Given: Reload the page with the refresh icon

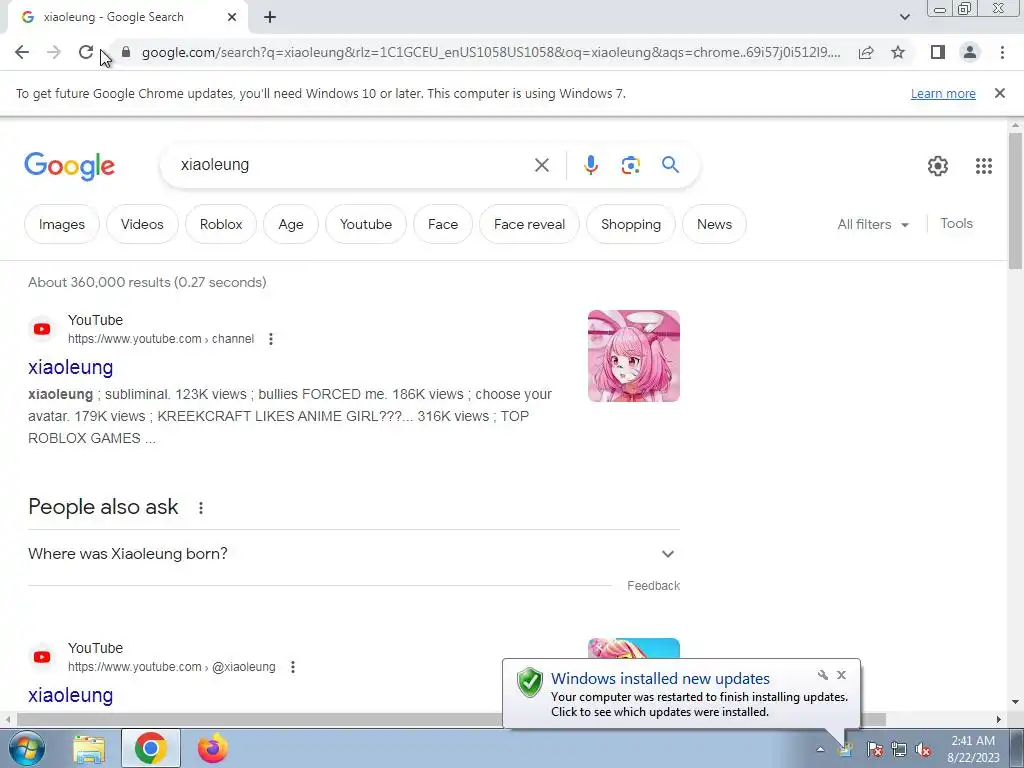Looking at the screenshot, I should click(86, 52).
